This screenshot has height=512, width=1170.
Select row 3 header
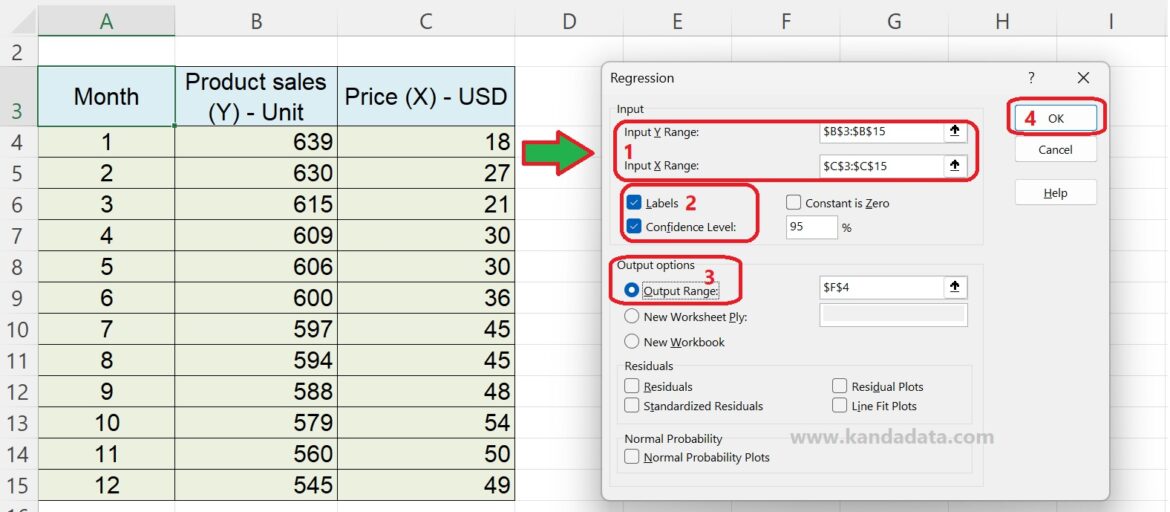[x=19, y=96]
